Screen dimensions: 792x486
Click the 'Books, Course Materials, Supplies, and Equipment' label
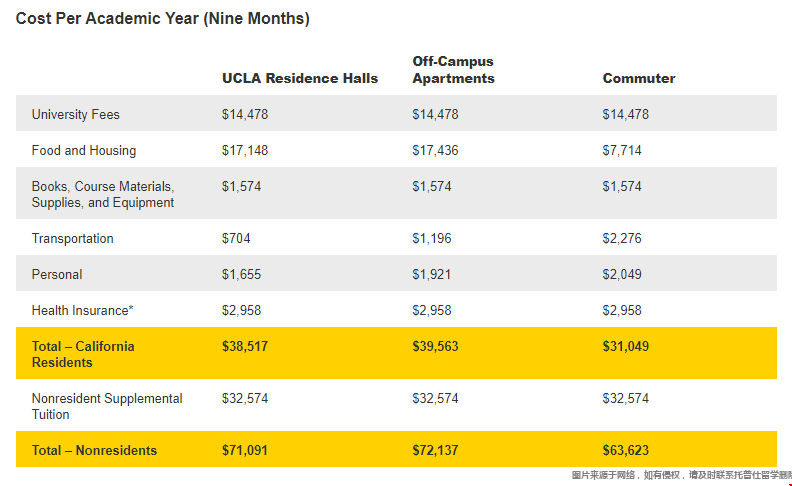click(x=103, y=195)
